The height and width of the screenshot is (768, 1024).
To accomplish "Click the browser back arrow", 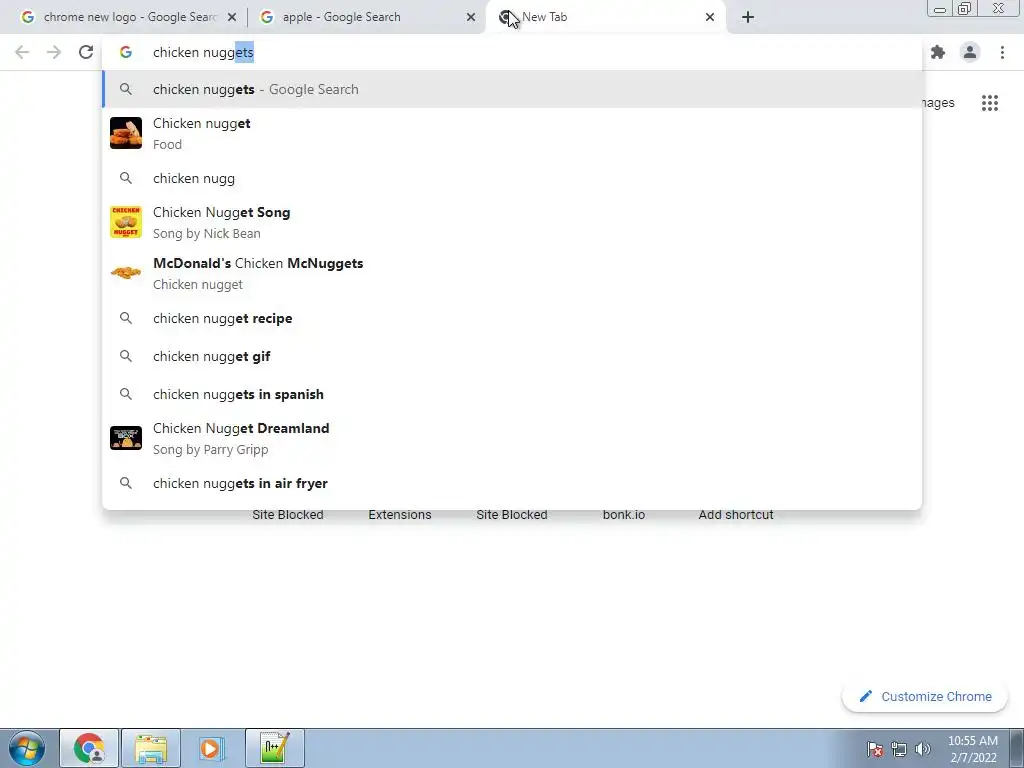I will (22, 52).
